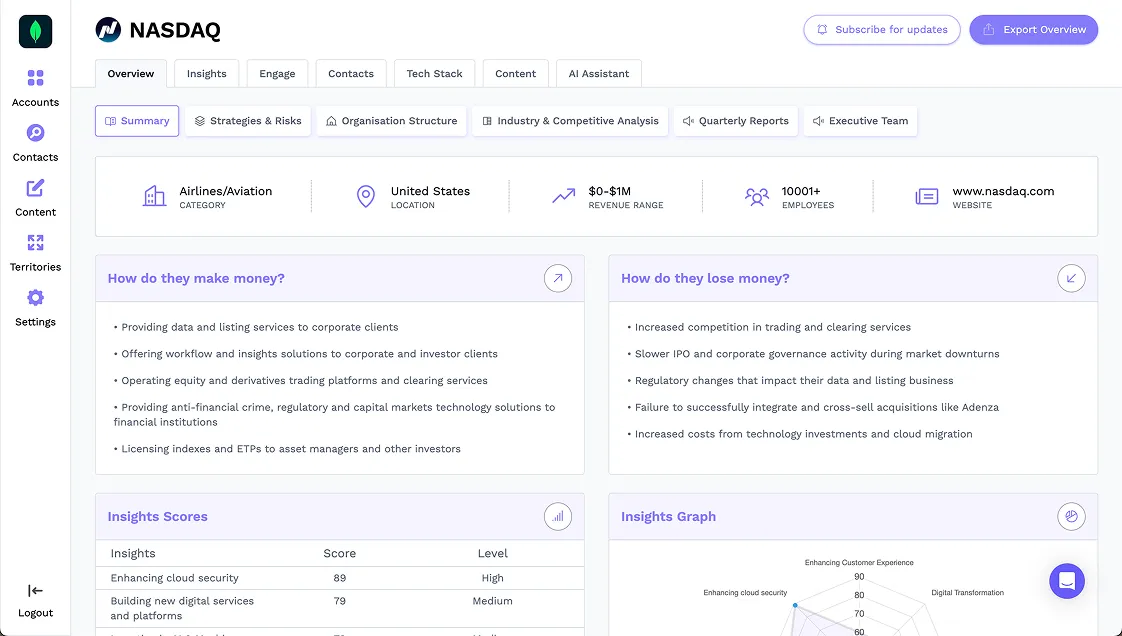Open Contacts in the left sidebar
The width and height of the screenshot is (1122, 636).
pyautogui.click(x=35, y=143)
